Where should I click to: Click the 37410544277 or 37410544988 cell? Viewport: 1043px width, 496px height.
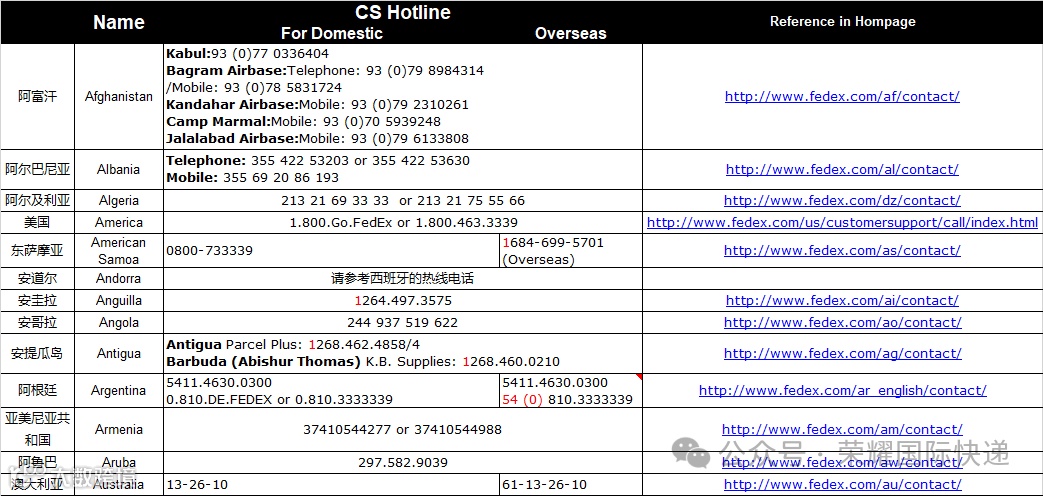click(402, 430)
